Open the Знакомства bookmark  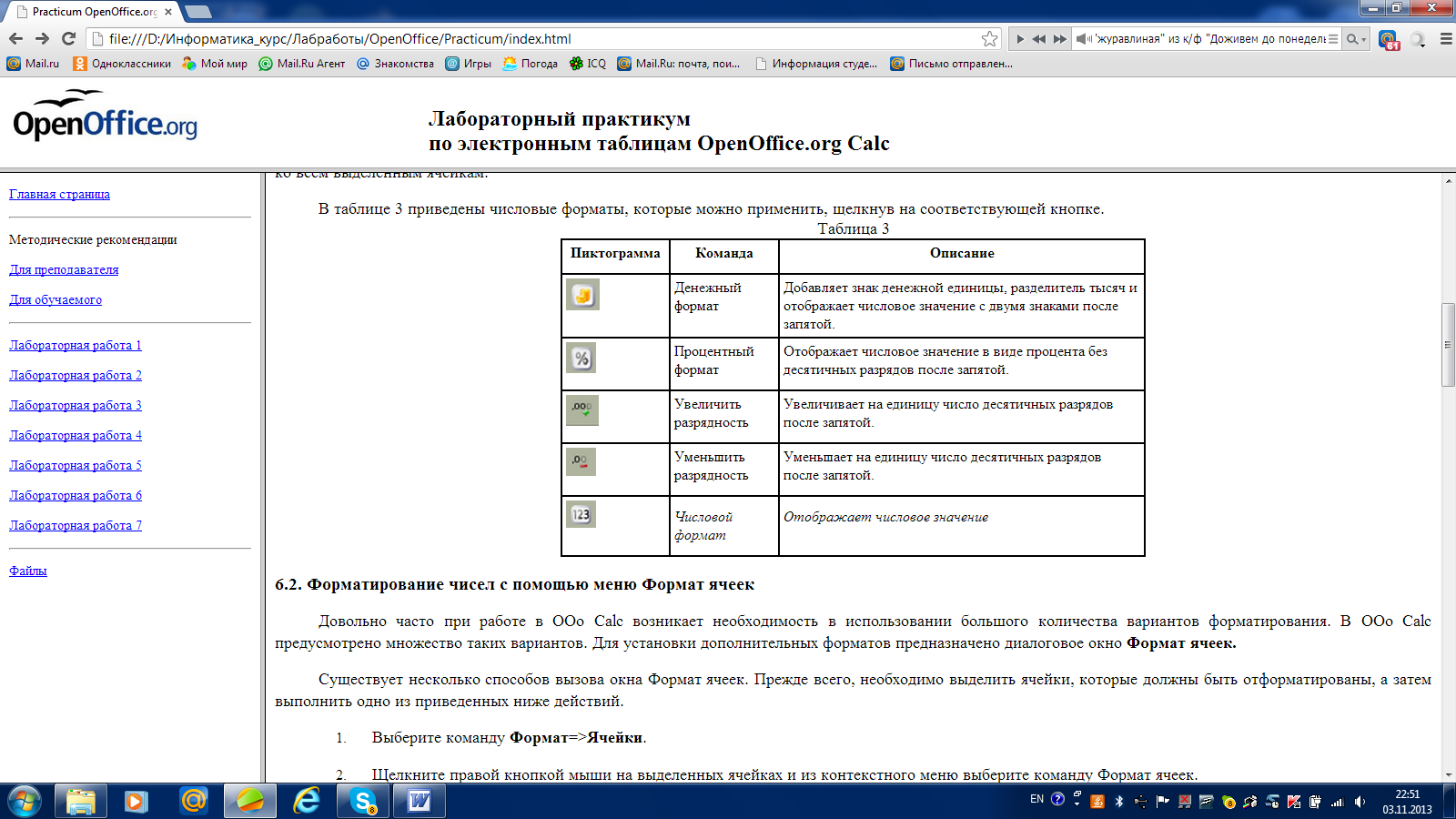click(395, 64)
